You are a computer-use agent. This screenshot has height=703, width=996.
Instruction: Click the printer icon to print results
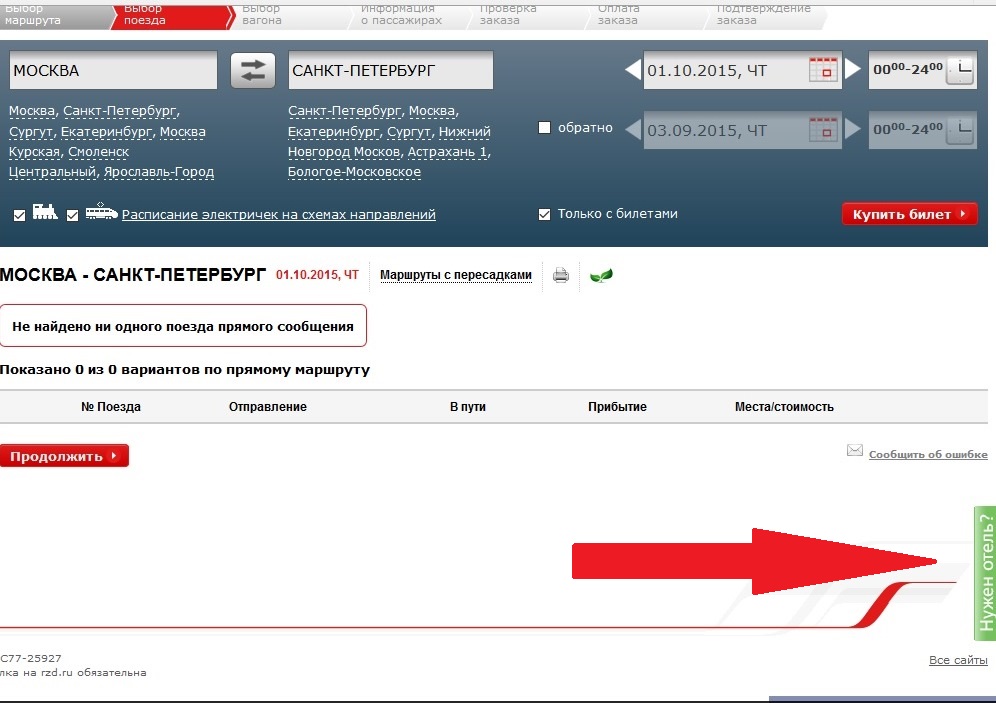point(561,275)
